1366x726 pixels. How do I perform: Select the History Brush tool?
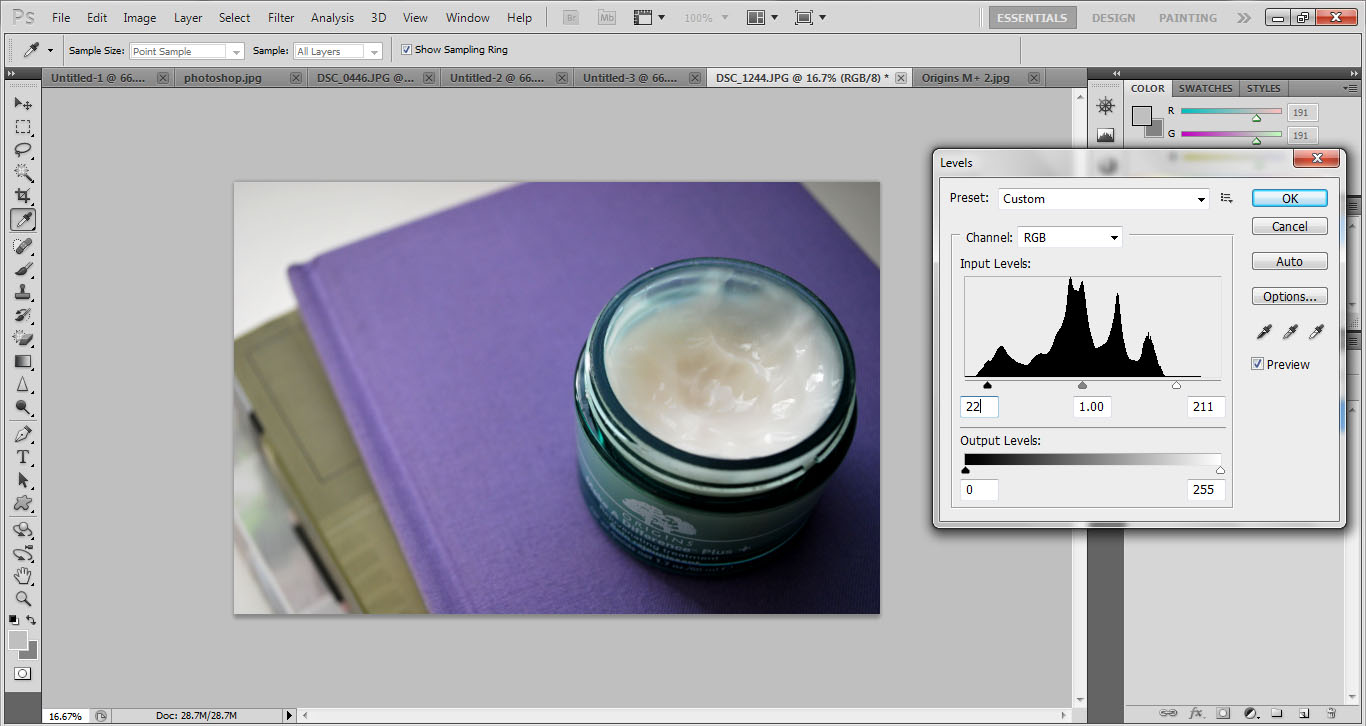point(22,315)
